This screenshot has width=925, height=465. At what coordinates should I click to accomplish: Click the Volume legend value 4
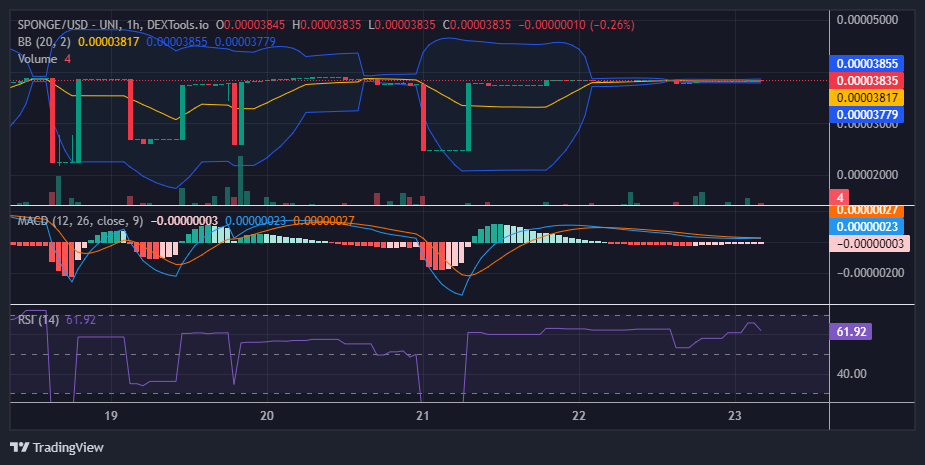[x=68, y=59]
